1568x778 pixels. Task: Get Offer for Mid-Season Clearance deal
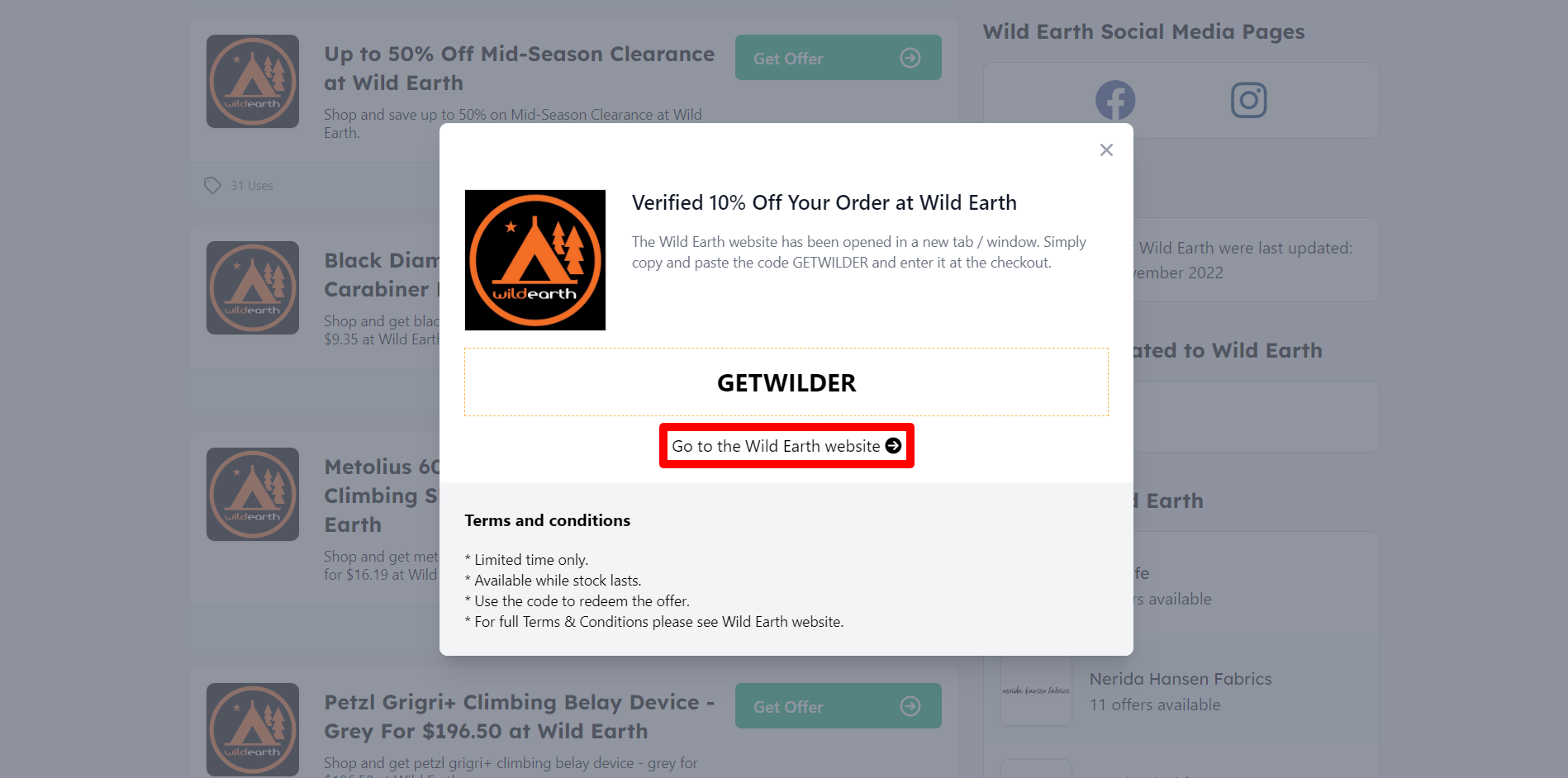839,58
